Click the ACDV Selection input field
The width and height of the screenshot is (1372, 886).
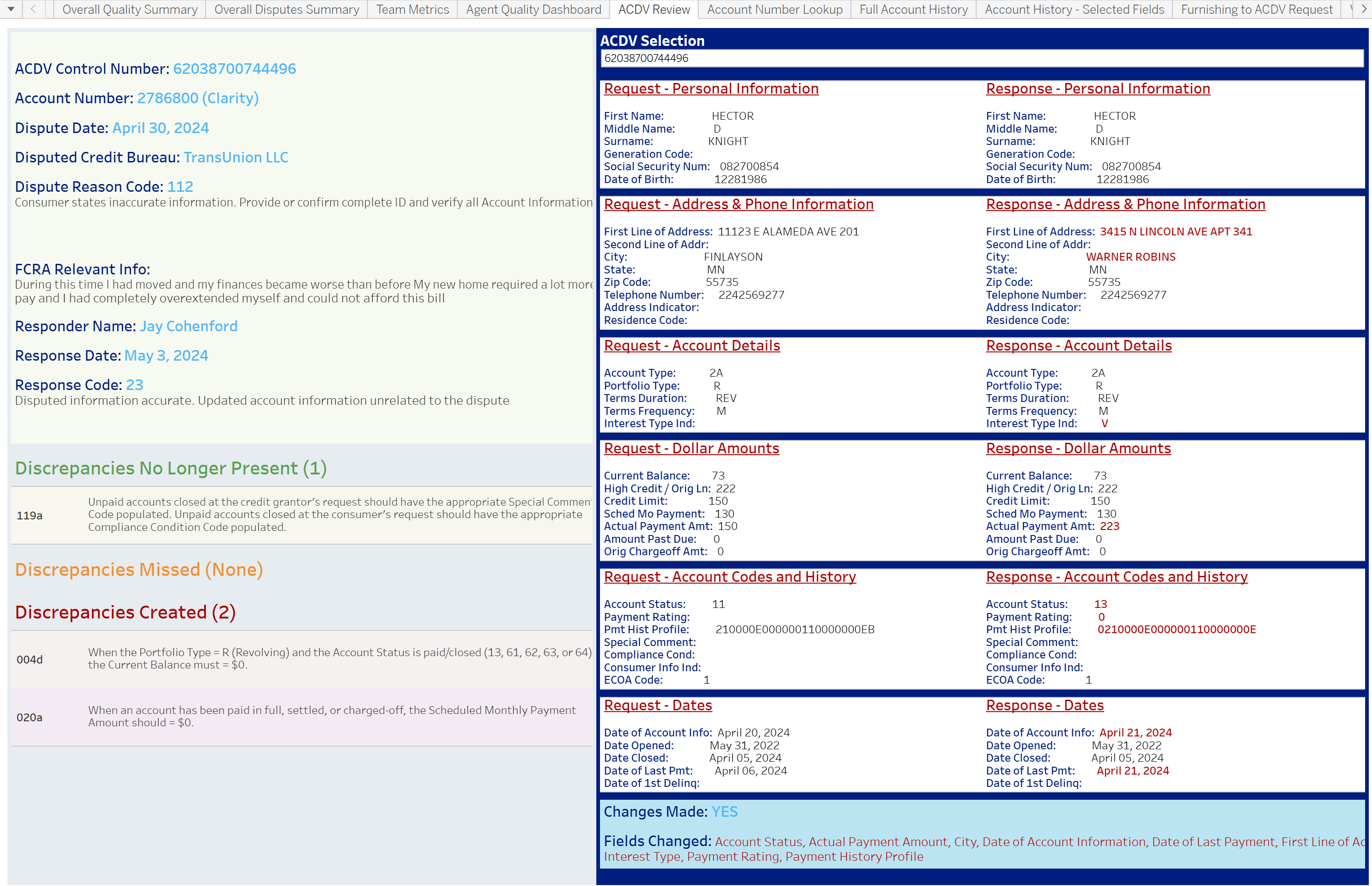point(982,58)
